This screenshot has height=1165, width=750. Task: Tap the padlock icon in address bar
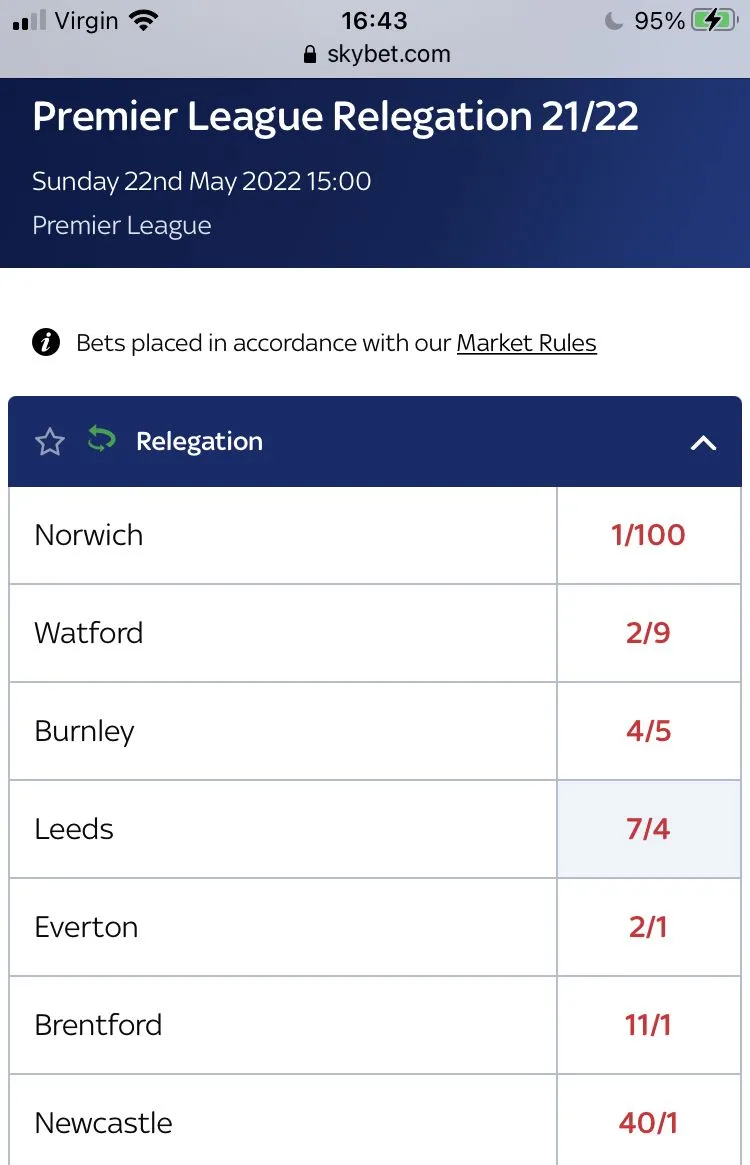pyautogui.click(x=311, y=55)
